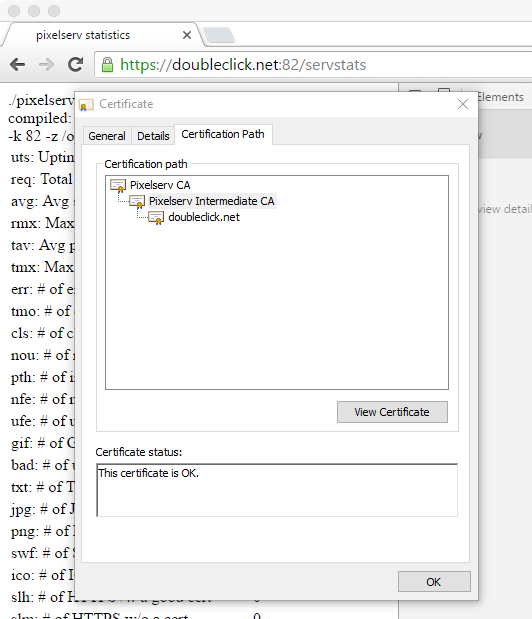Screen dimensions: 532x619
Task: Click the OK button
Action: [x=434, y=582]
